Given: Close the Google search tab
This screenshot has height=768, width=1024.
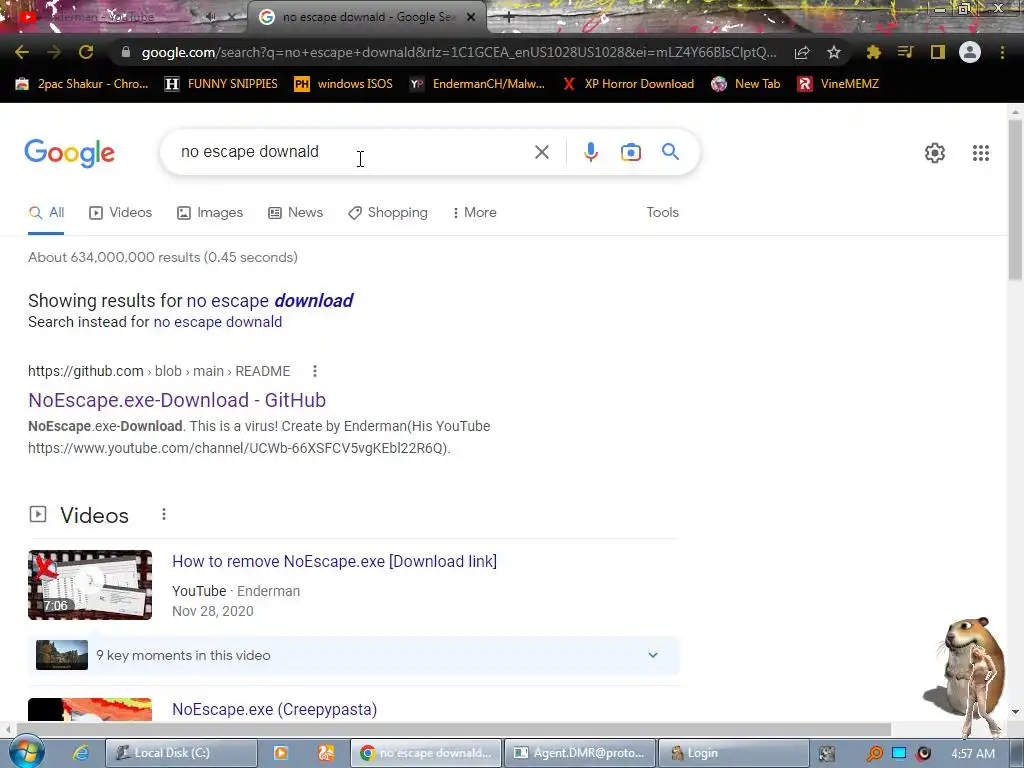Looking at the screenshot, I should (471, 17).
